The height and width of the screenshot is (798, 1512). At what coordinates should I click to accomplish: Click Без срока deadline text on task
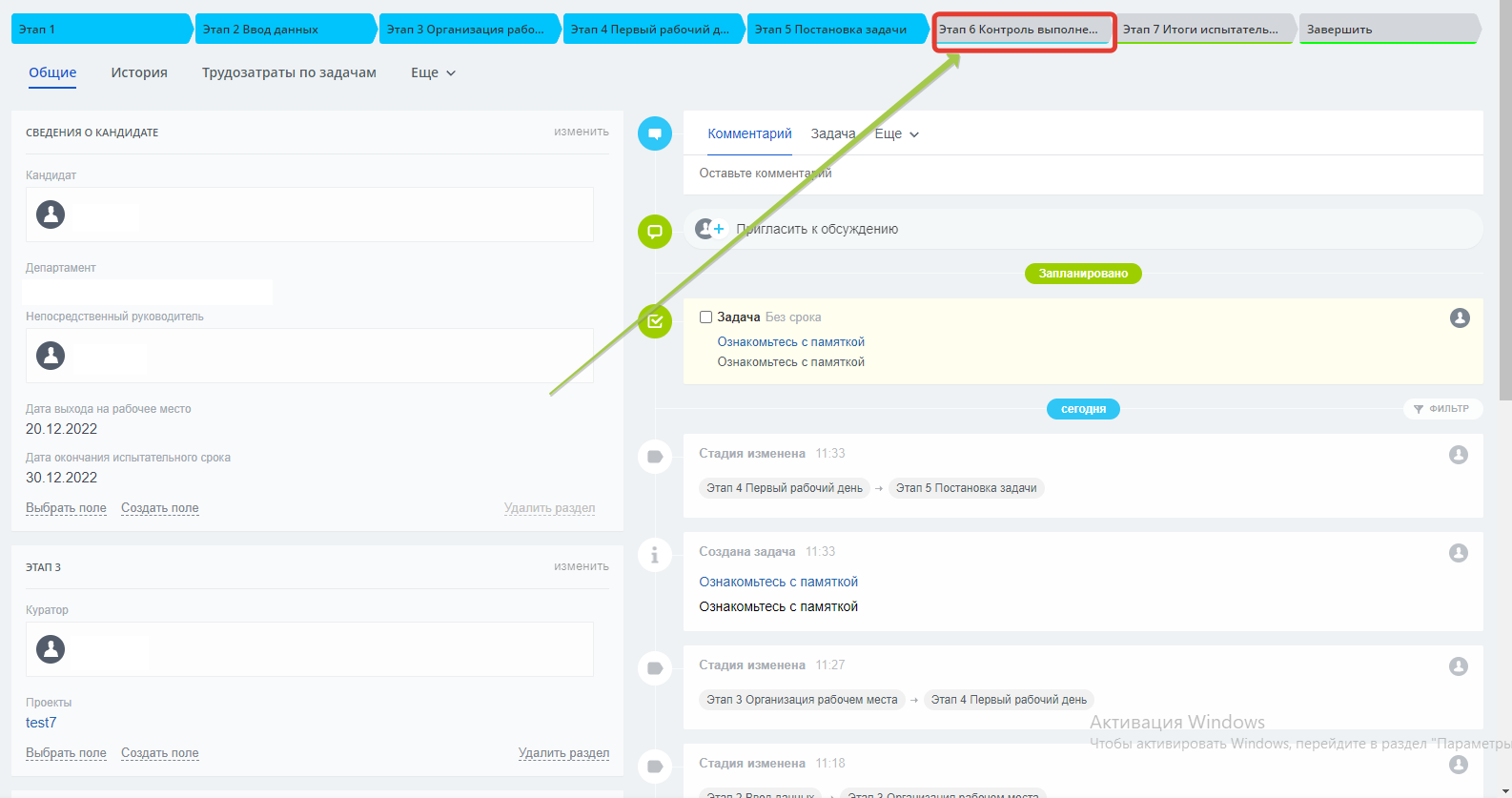point(793,317)
